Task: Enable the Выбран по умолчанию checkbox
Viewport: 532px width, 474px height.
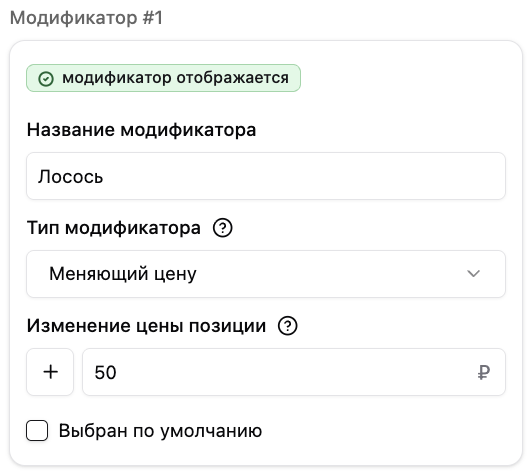Action: click(37, 431)
